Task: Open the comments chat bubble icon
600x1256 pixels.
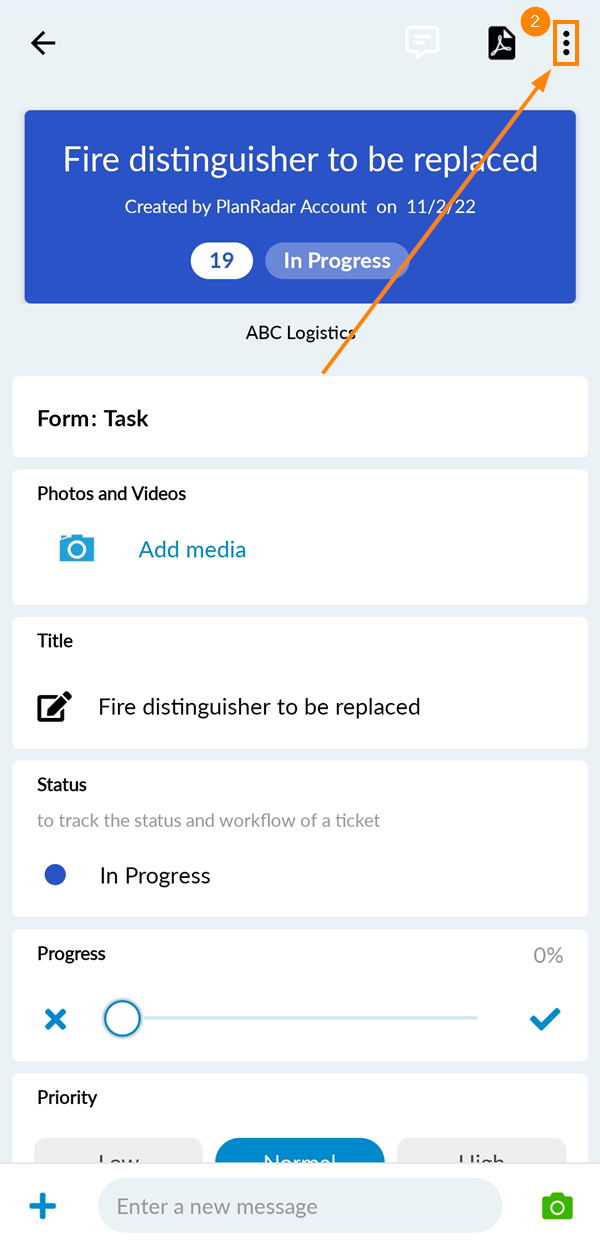Action: coord(422,42)
